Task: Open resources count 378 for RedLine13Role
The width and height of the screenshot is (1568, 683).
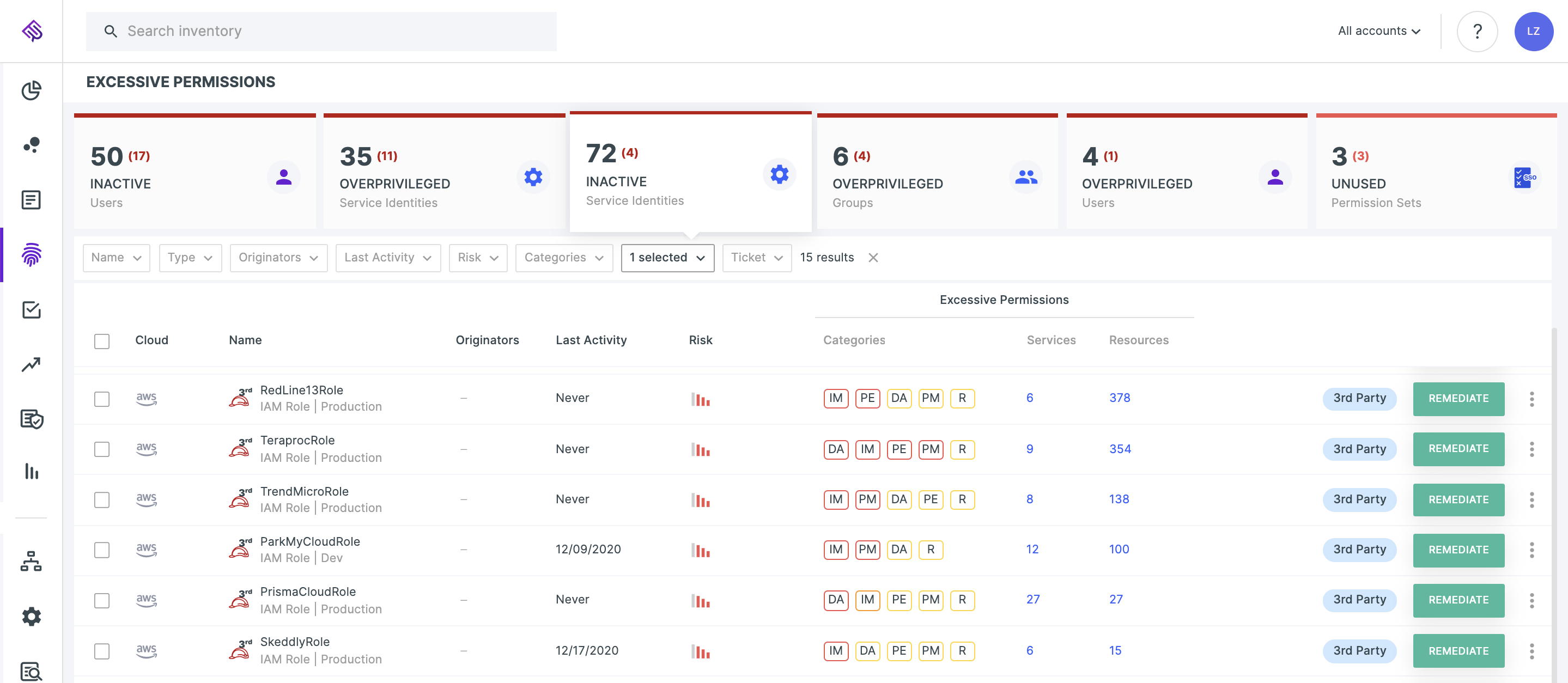Action: (1120, 398)
